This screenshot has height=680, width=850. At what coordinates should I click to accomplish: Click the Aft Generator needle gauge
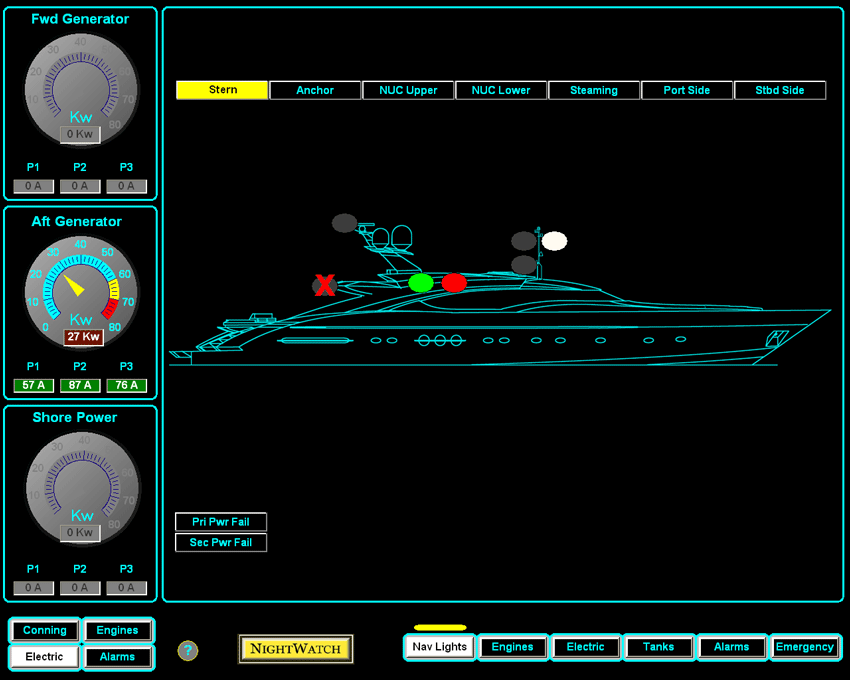pos(80,289)
